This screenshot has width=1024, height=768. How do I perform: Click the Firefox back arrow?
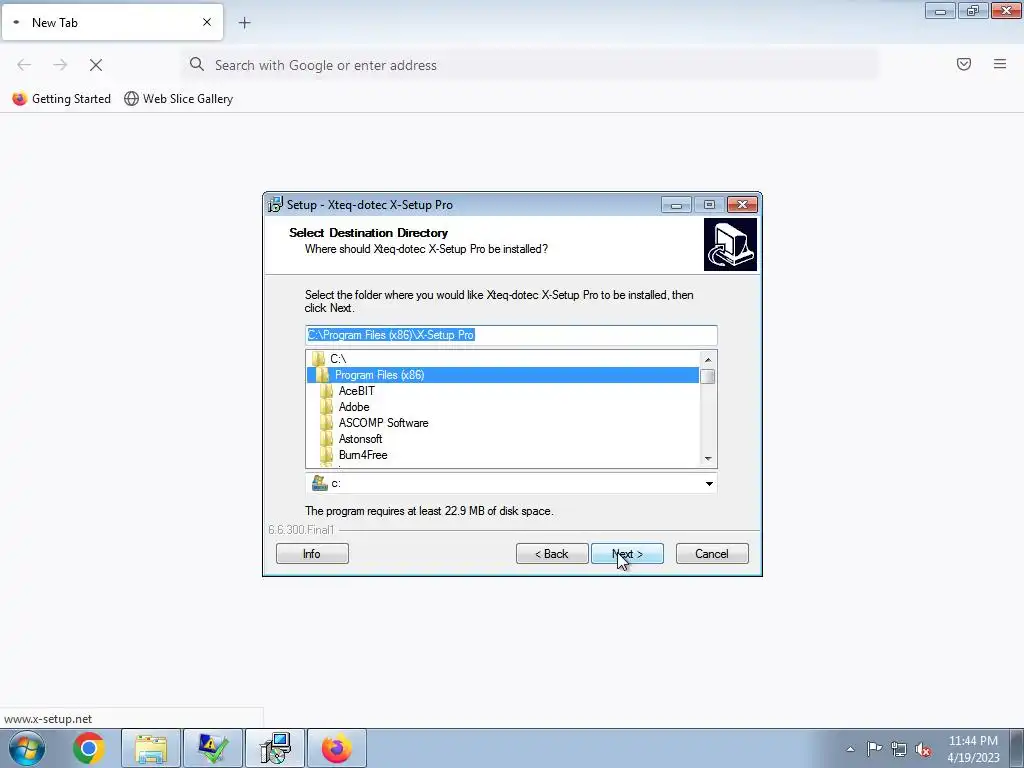pyautogui.click(x=24, y=65)
